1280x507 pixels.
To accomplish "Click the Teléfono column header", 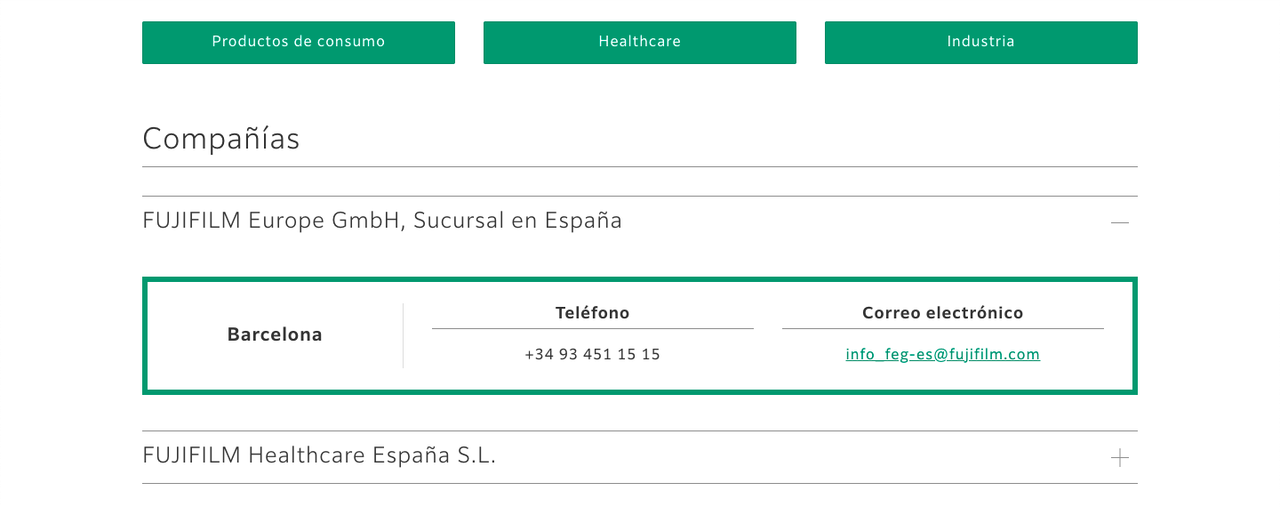I will 593,313.
